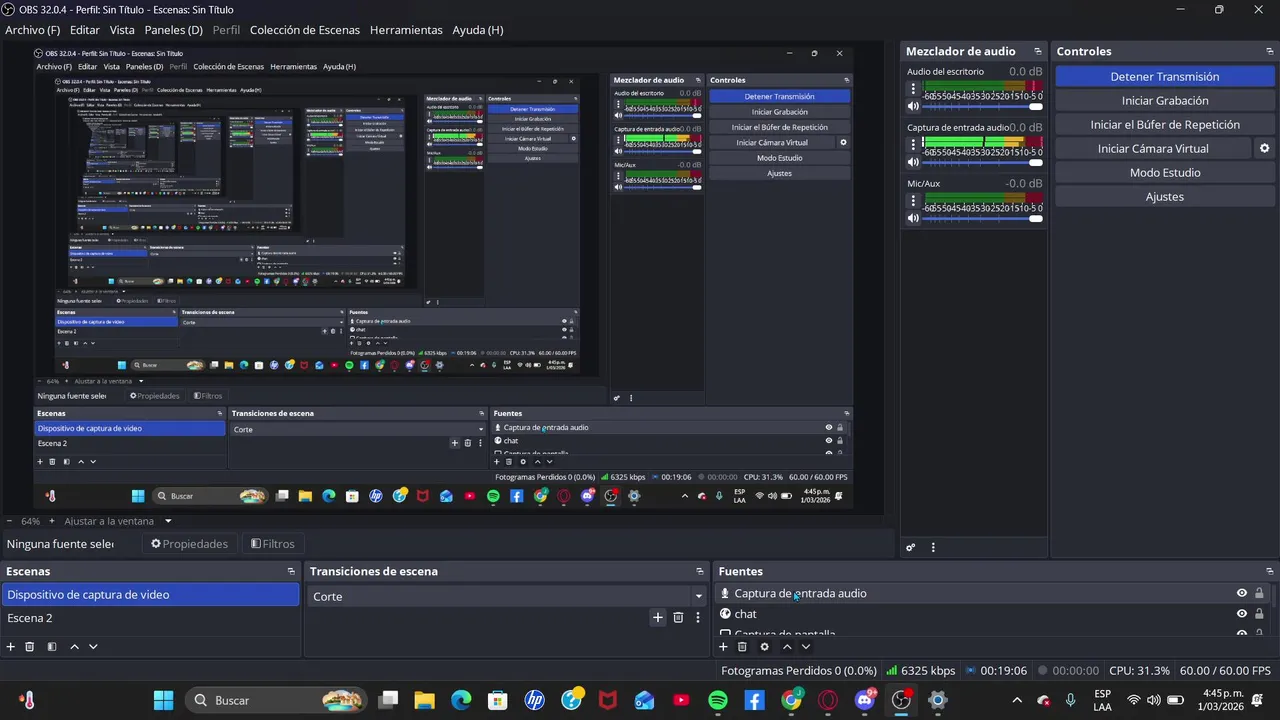Viewport: 1280px width, 720px height.
Task: Open Captura de entrada audio three-dot menu
Action: pyautogui.click(x=913, y=144)
